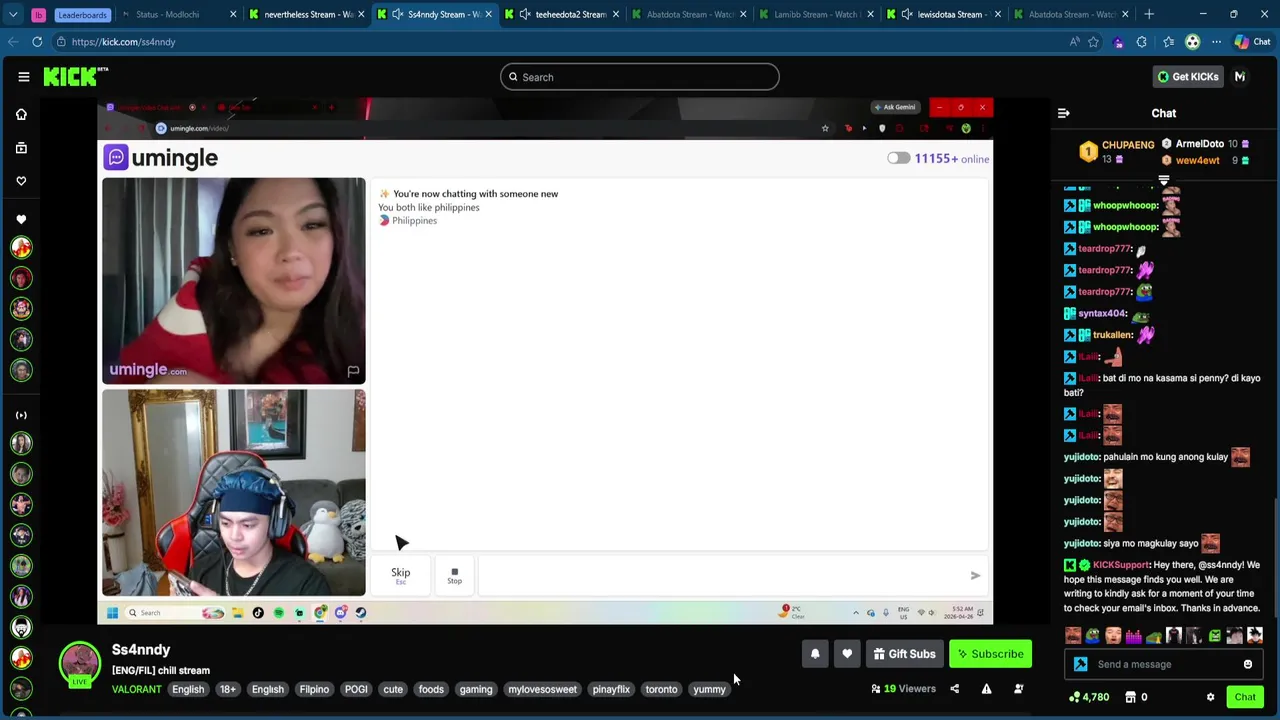Open channel points balance 4,780
This screenshot has width=1280, height=720.
coord(1088,697)
